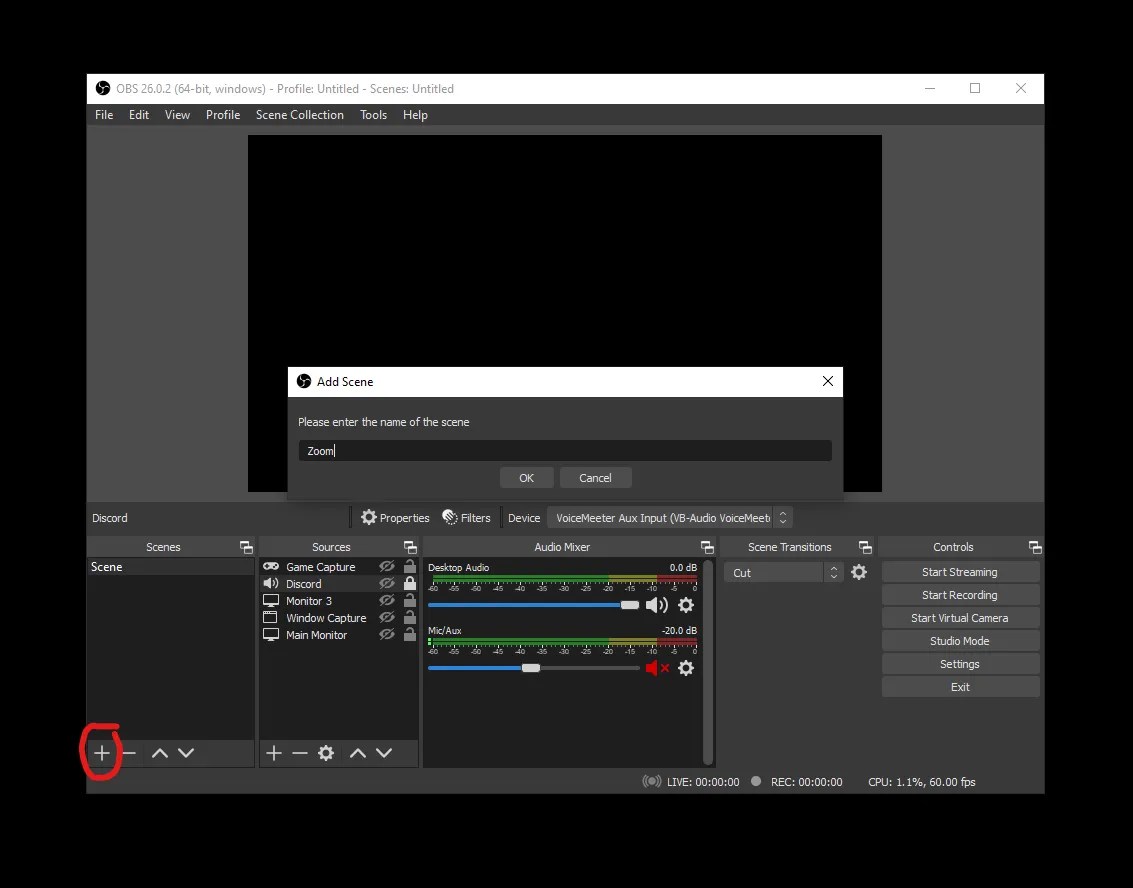Open the Scene Collection menu
Screen dimensions: 1133x888
point(300,114)
